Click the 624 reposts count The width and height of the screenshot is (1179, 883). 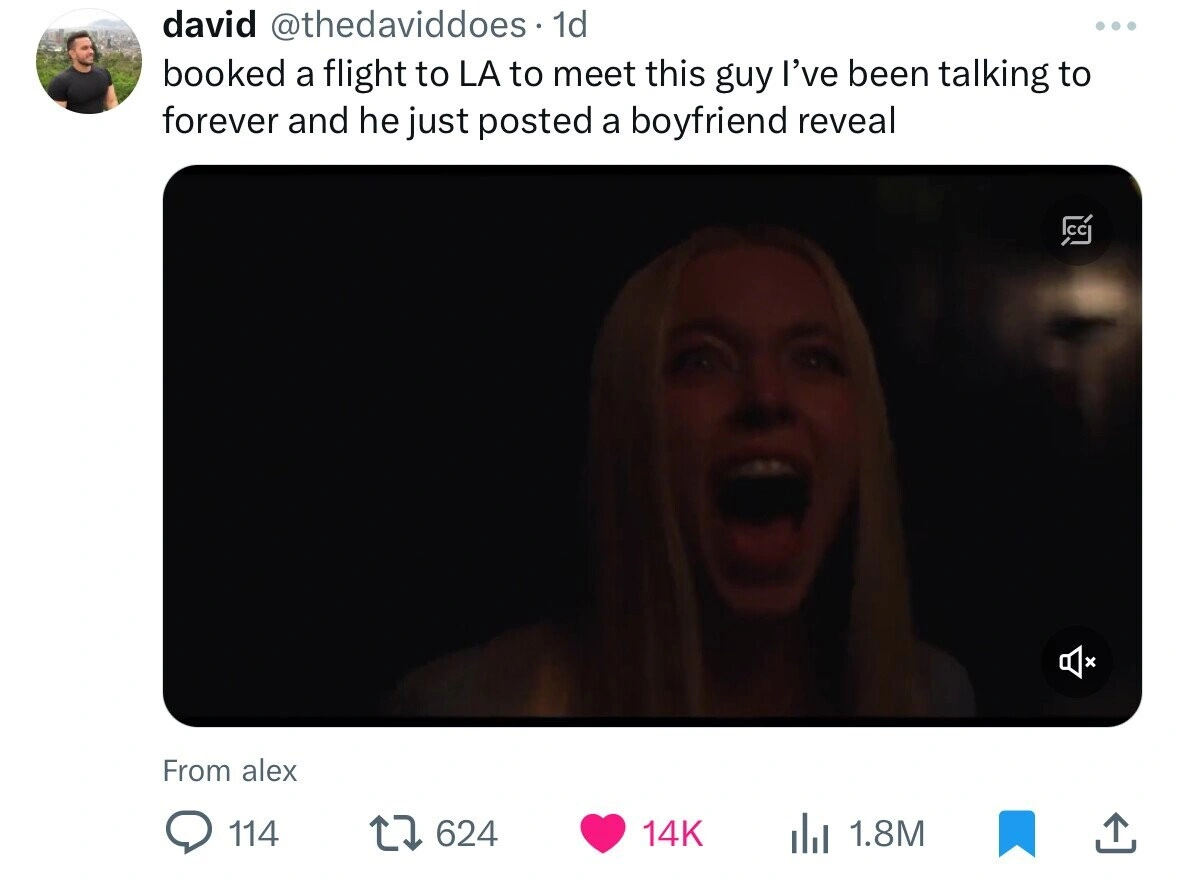467,834
